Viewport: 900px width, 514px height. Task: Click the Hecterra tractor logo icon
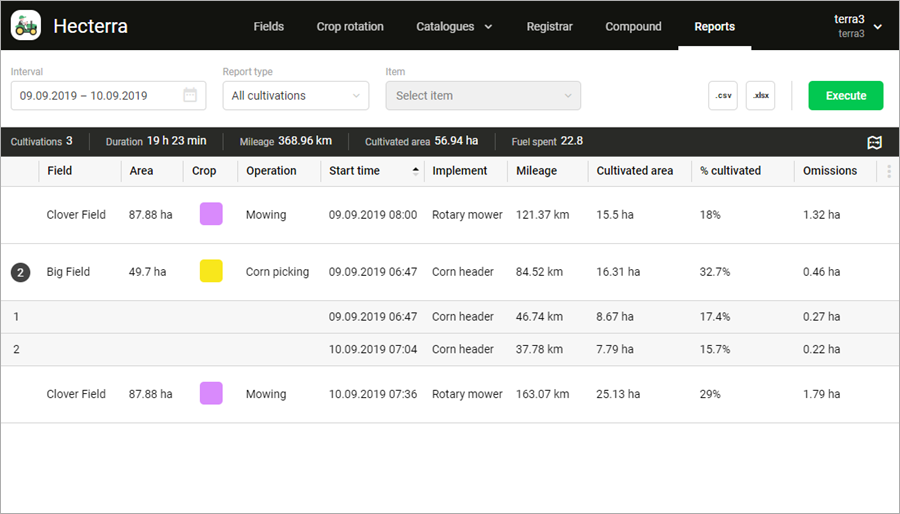click(x=26, y=26)
